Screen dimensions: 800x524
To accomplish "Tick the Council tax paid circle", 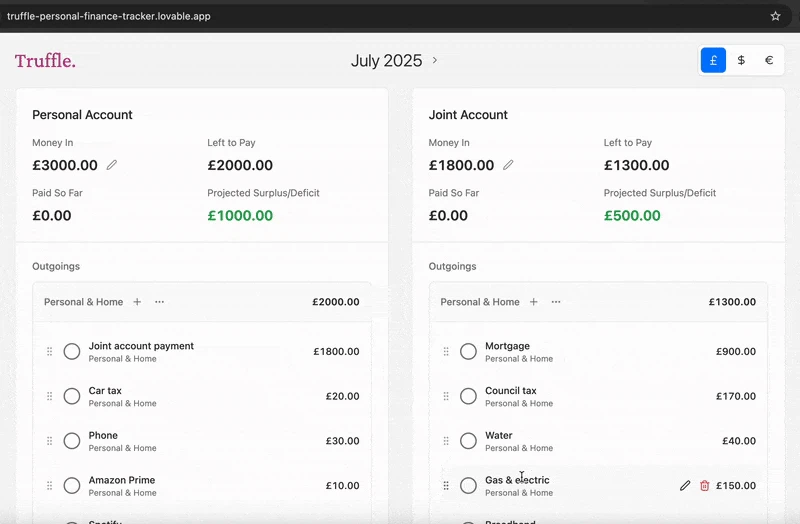I will click(x=468, y=396).
